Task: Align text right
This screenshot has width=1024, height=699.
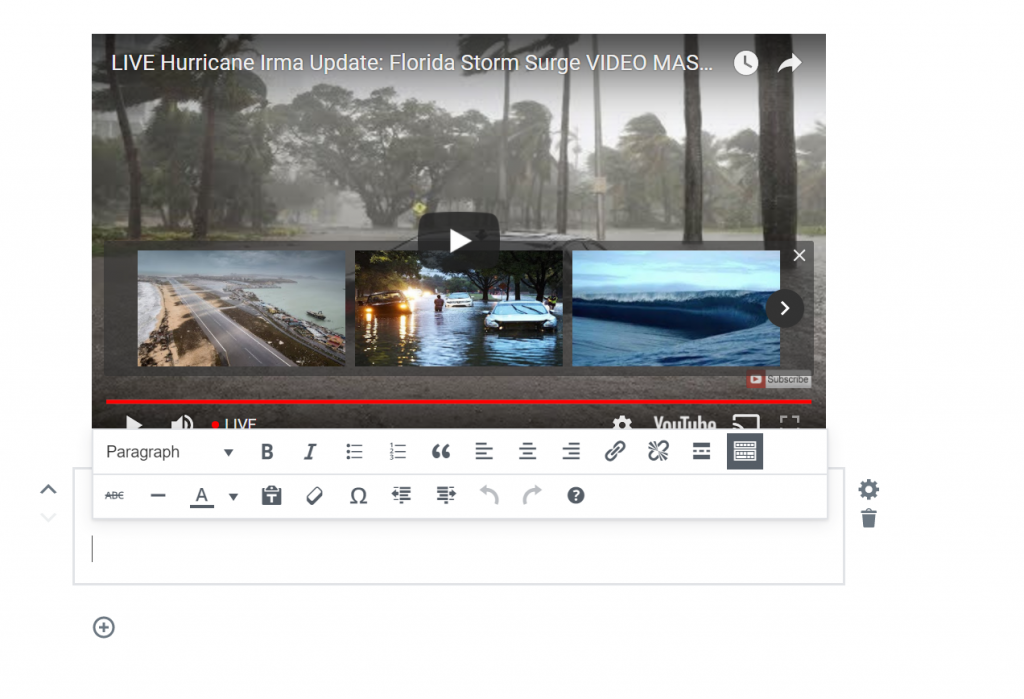Action: 571,451
